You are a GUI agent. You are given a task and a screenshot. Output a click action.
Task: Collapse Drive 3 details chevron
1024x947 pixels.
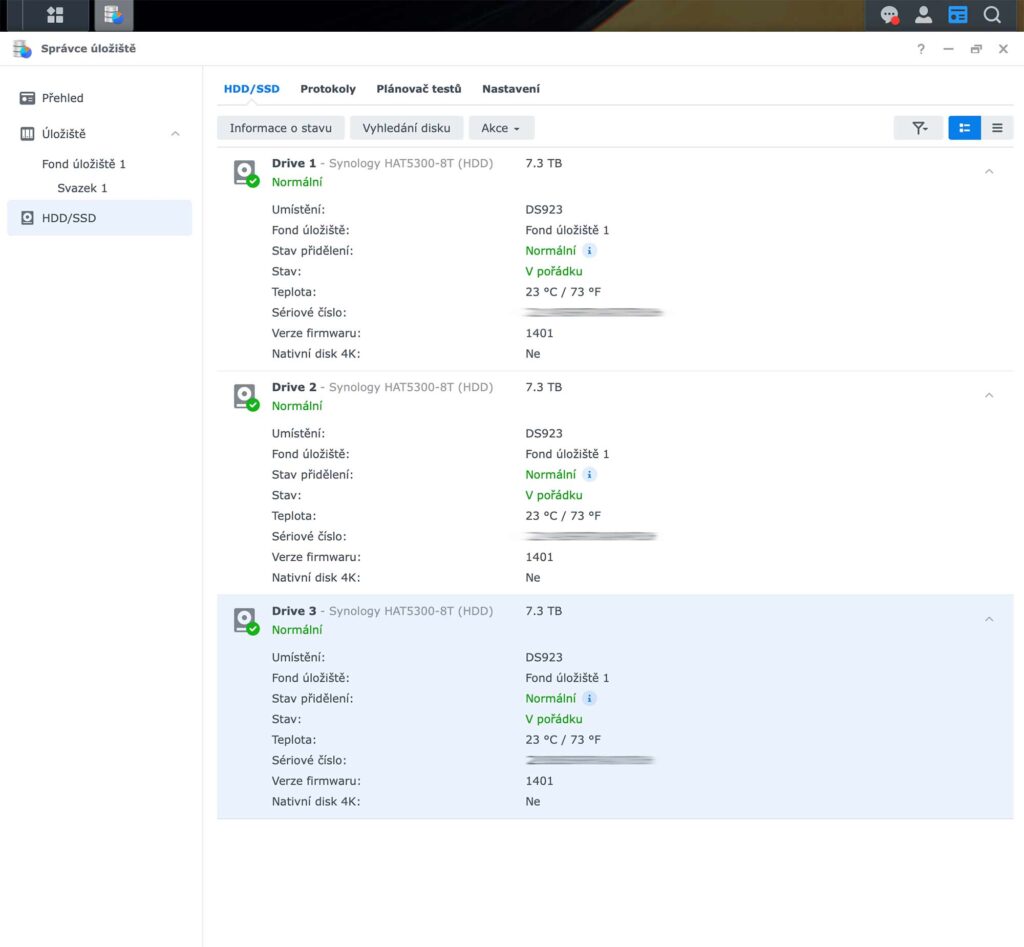(989, 620)
